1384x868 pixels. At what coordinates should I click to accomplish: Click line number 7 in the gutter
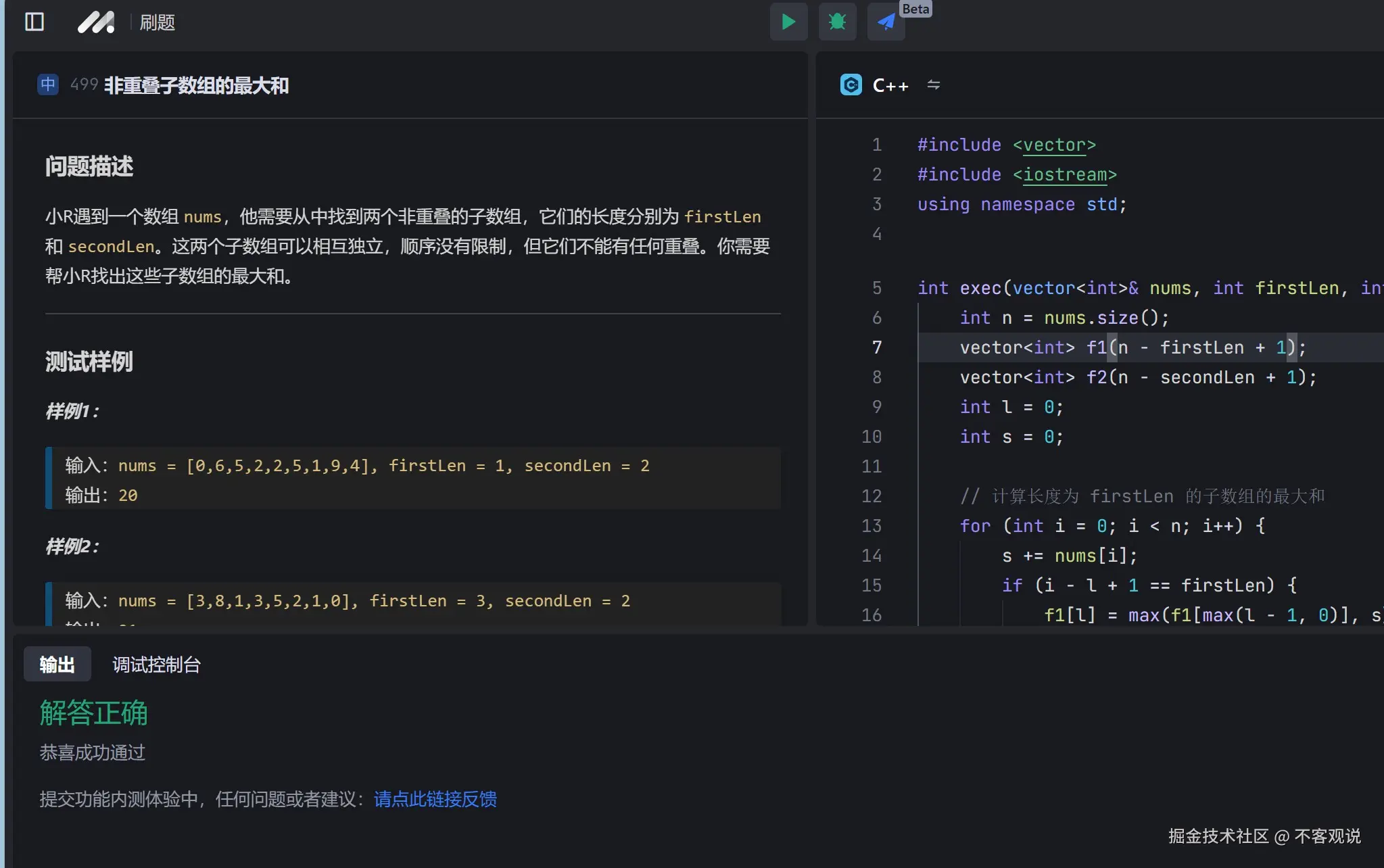876,347
